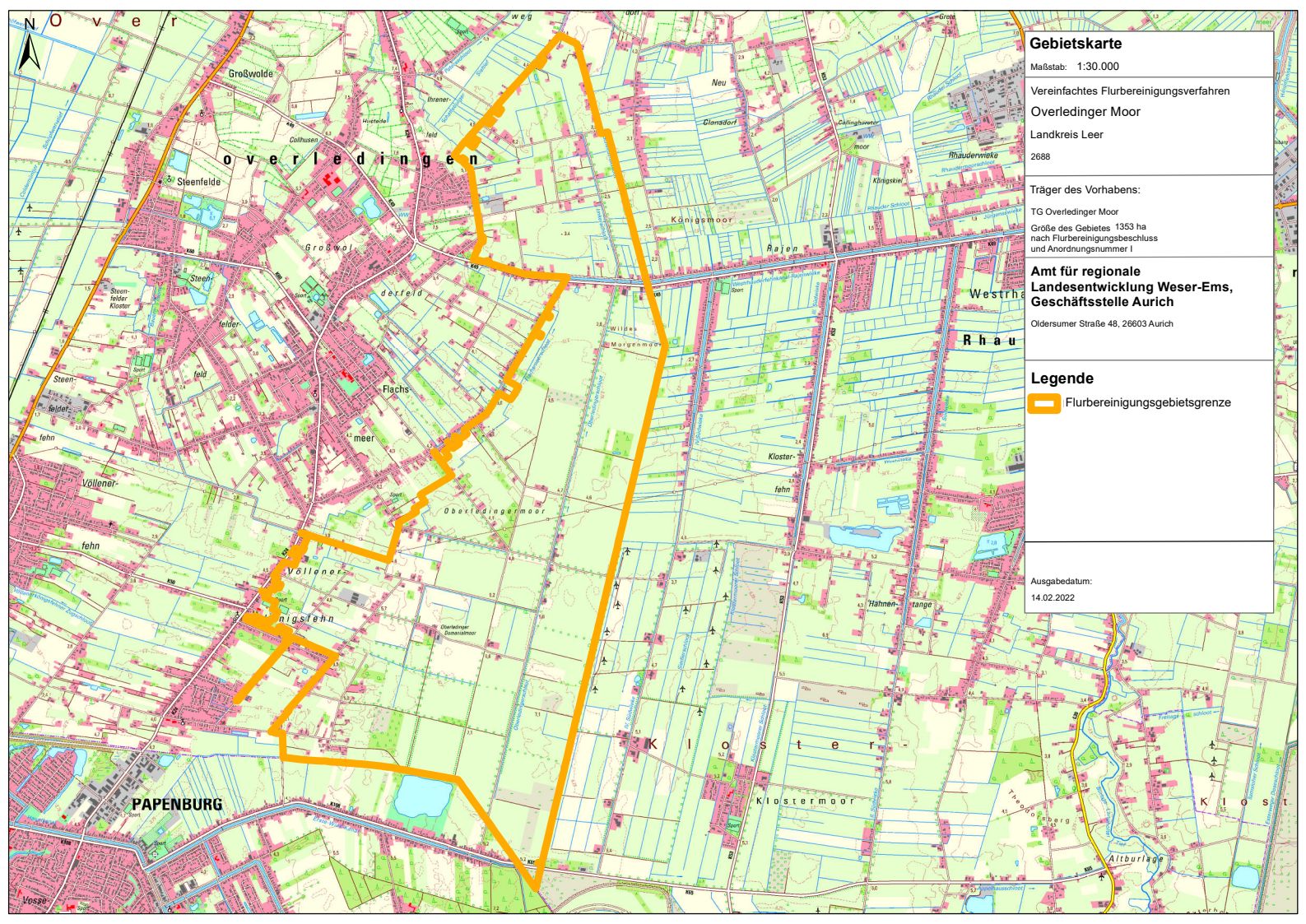Click the Königsmoor map label
Screen dimensions: 1306x924
point(701,221)
